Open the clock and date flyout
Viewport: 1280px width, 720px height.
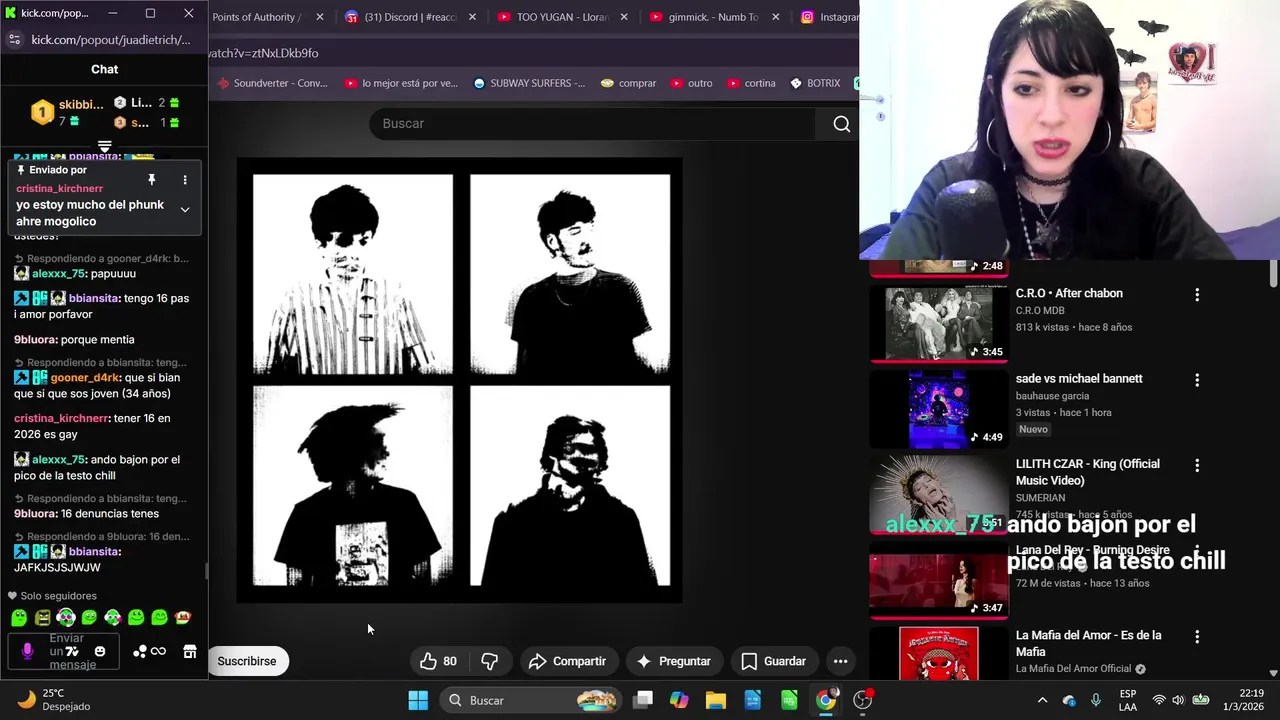(x=1244, y=700)
